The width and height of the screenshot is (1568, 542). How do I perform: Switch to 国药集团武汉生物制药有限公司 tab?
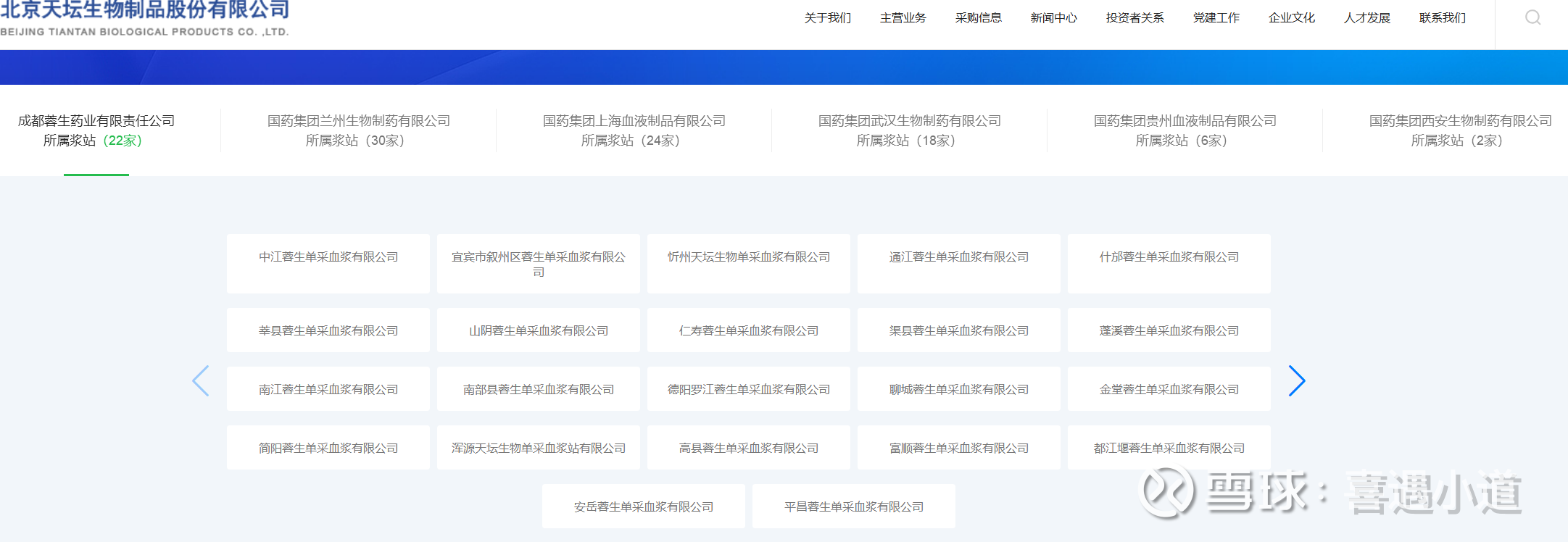tap(910, 130)
